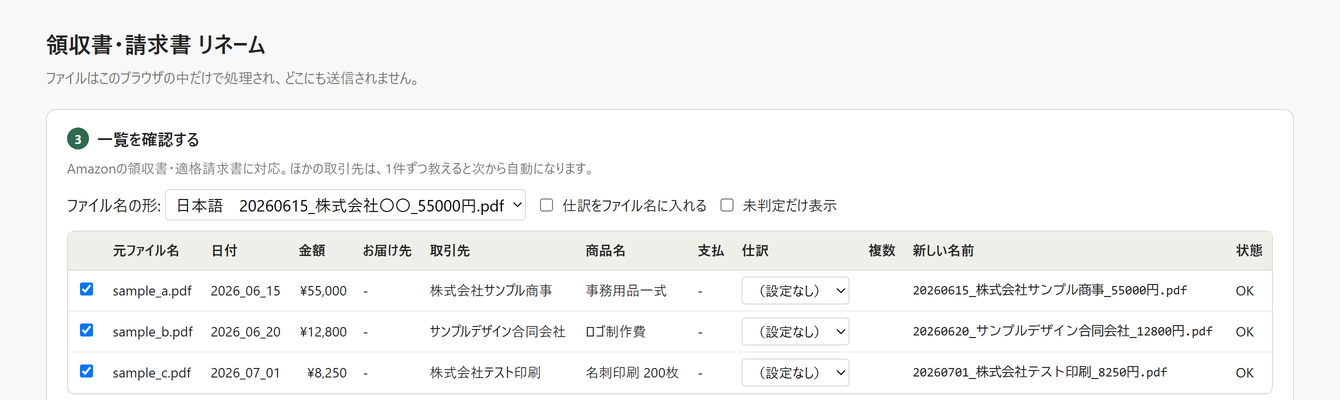Select new name 20260620_サンプルデザイン合同会社_12800円.pdf
Image resolution: width=1340 pixels, height=400 pixels.
tap(1062, 331)
